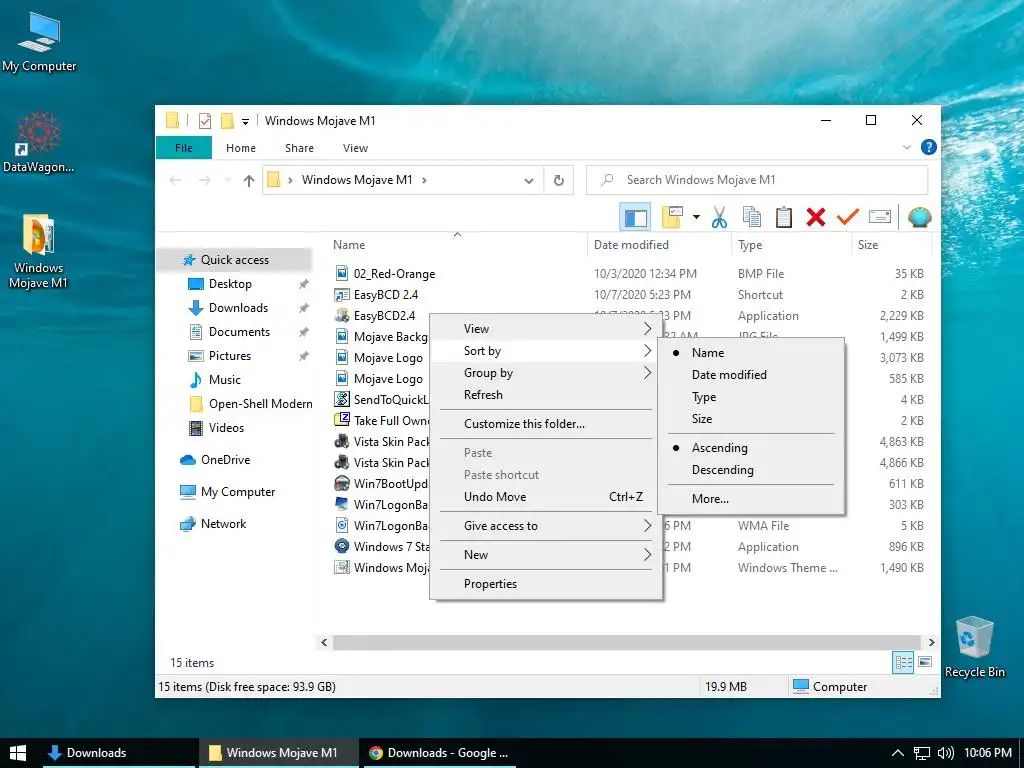Viewport: 1024px width, 768px height.
Task: Click the Back navigation arrow
Action: click(175, 180)
